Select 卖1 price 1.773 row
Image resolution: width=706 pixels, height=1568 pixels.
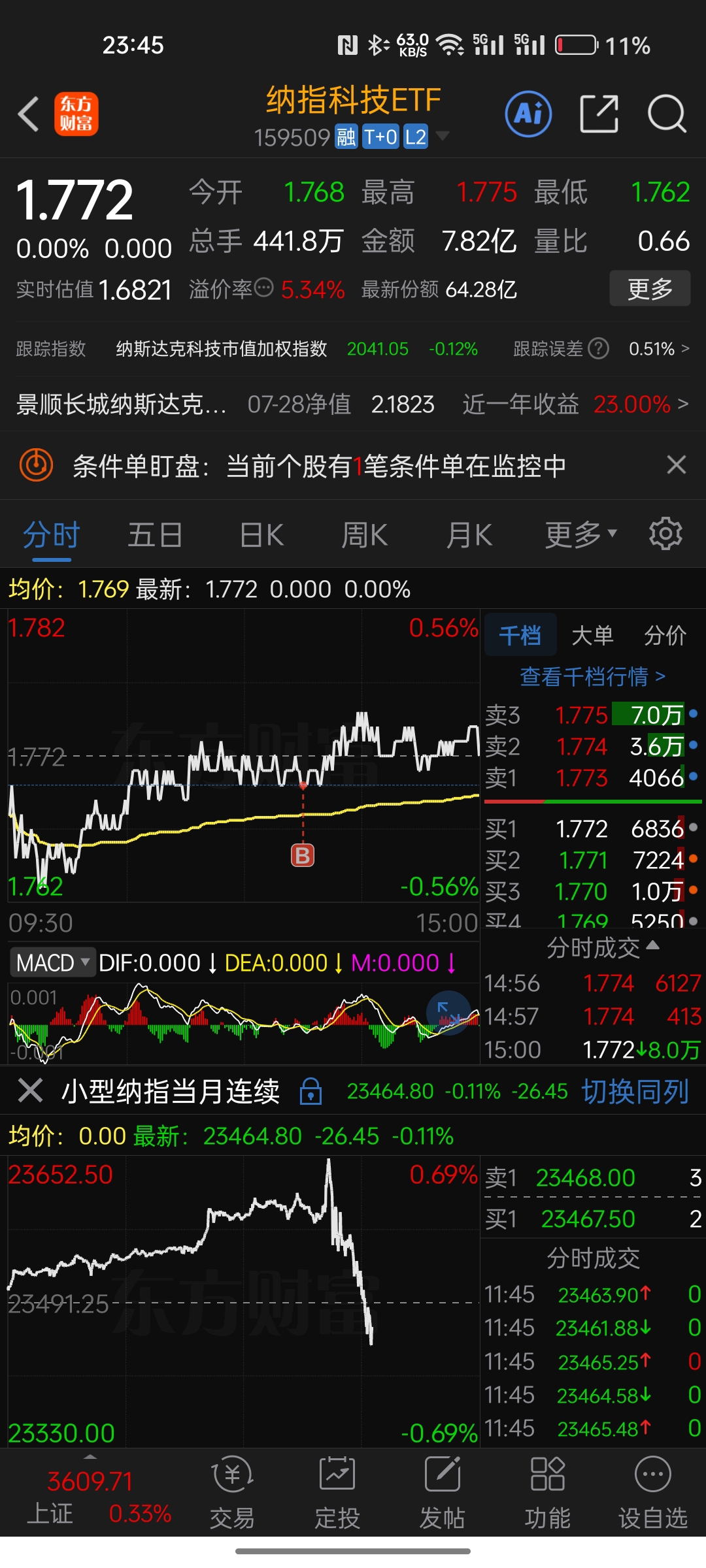tap(593, 777)
